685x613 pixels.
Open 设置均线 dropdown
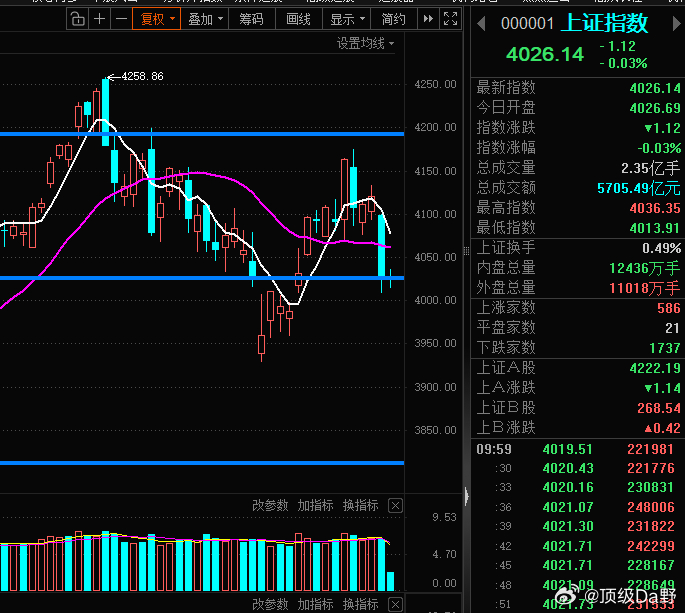point(365,43)
